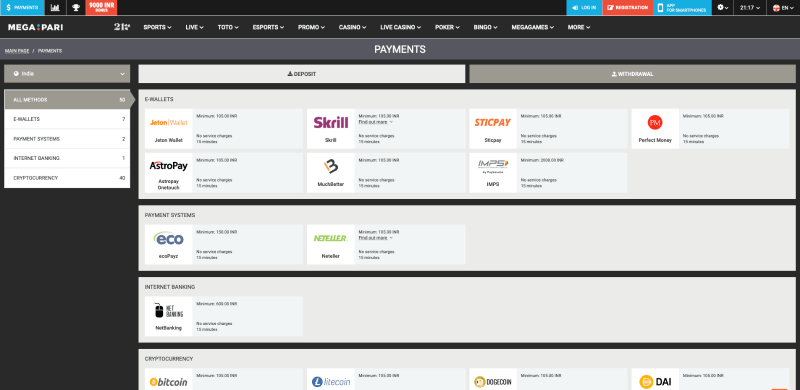Filter by Payment Systems category
The height and width of the screenshot is (390, 800).
pyautogui.click(x=67, y=139)
